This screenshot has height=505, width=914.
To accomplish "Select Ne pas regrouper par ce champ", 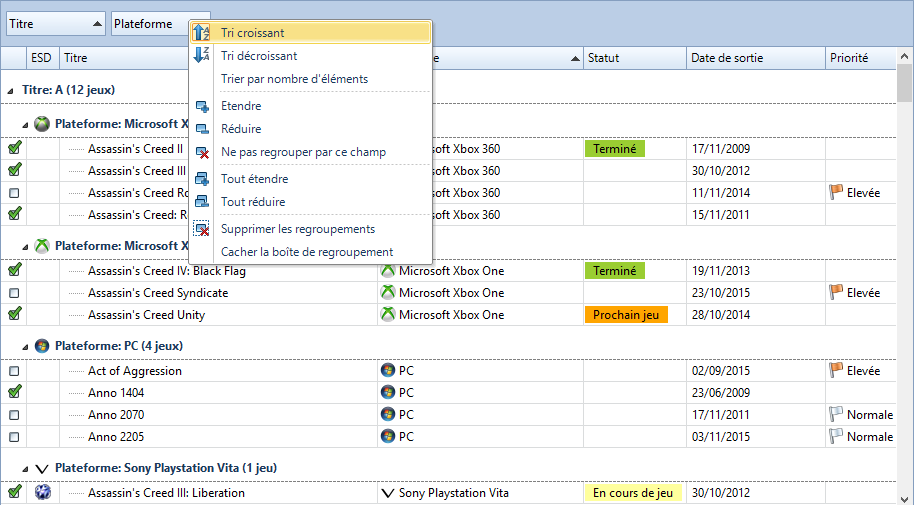I will 311,152.
